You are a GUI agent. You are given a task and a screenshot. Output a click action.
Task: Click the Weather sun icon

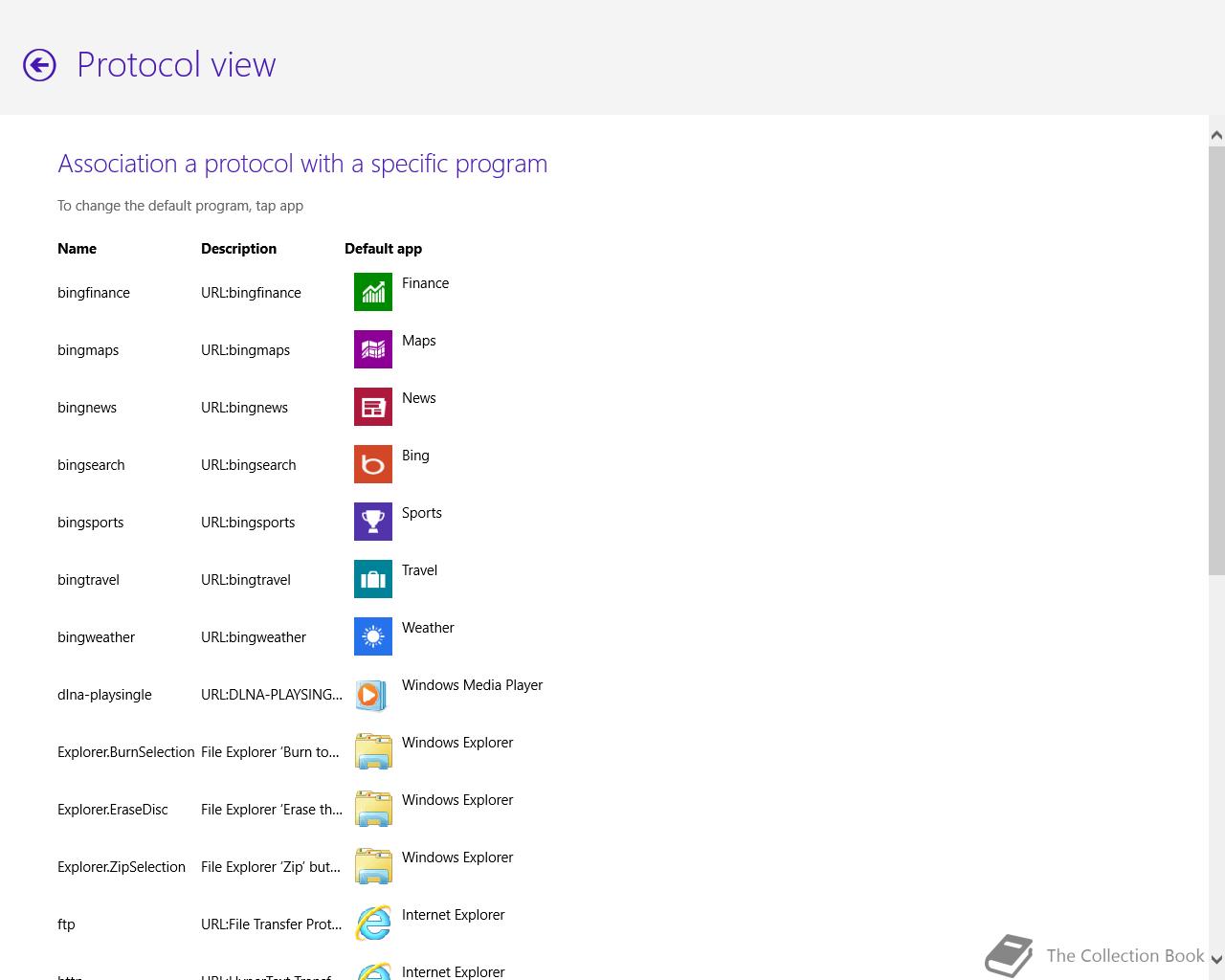pos(373,636)
